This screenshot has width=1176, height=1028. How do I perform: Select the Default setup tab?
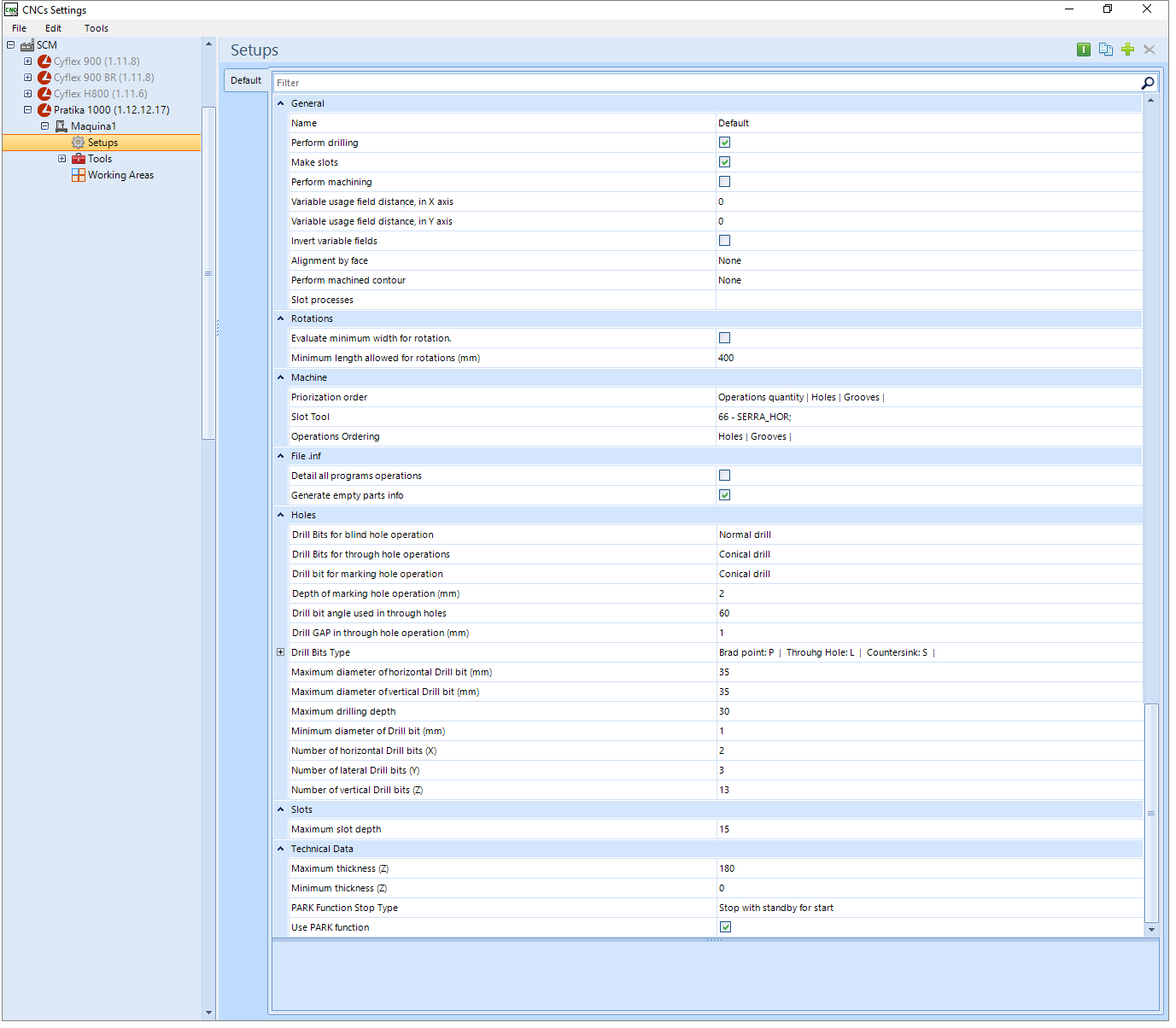(246, 80)
